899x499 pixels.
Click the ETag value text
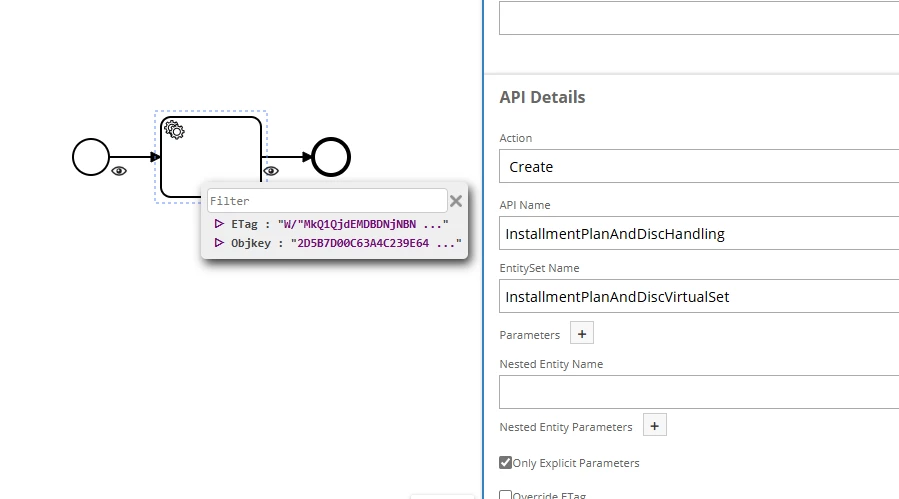[x=363, y=224]
